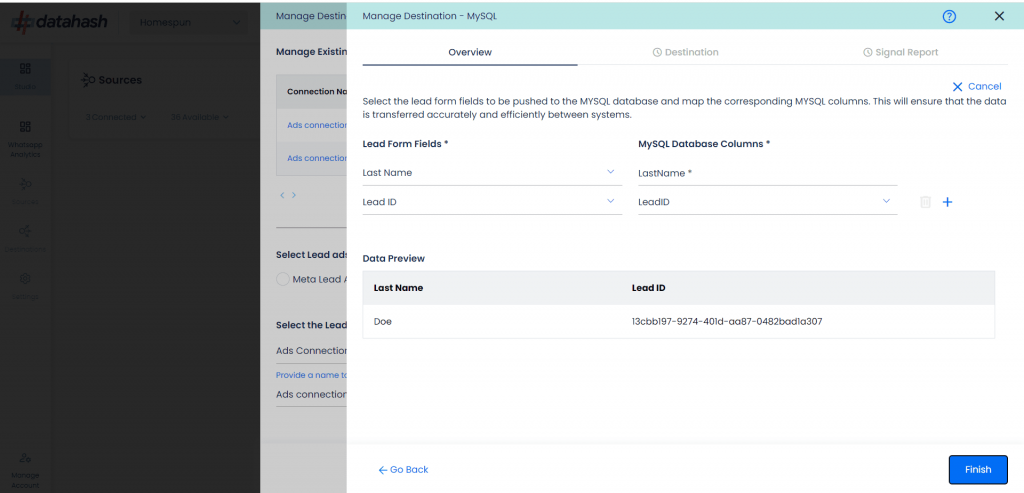Click the LastName MySQL column field

767,173
